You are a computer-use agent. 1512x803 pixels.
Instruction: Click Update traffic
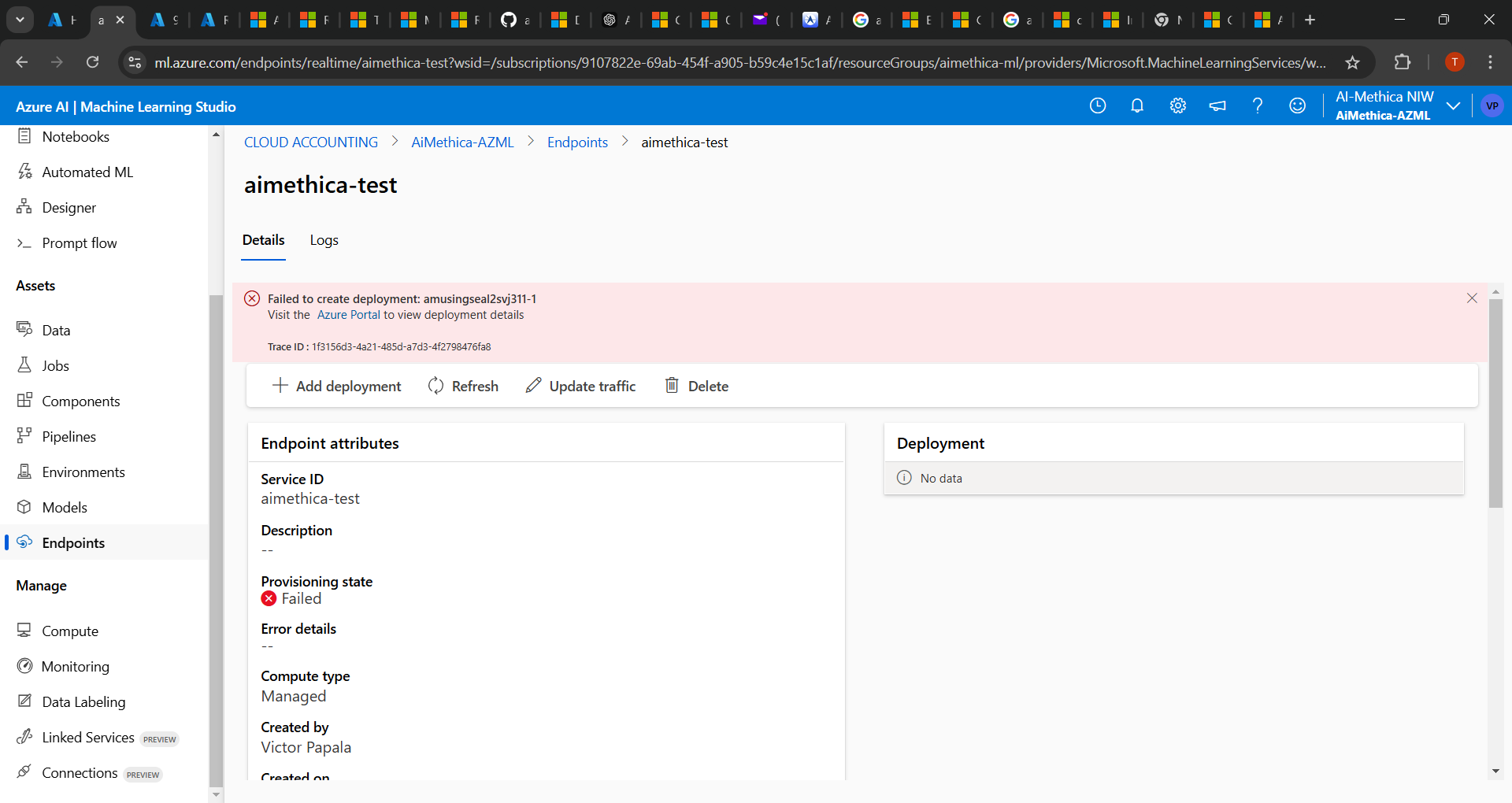[x=580, y=386]
